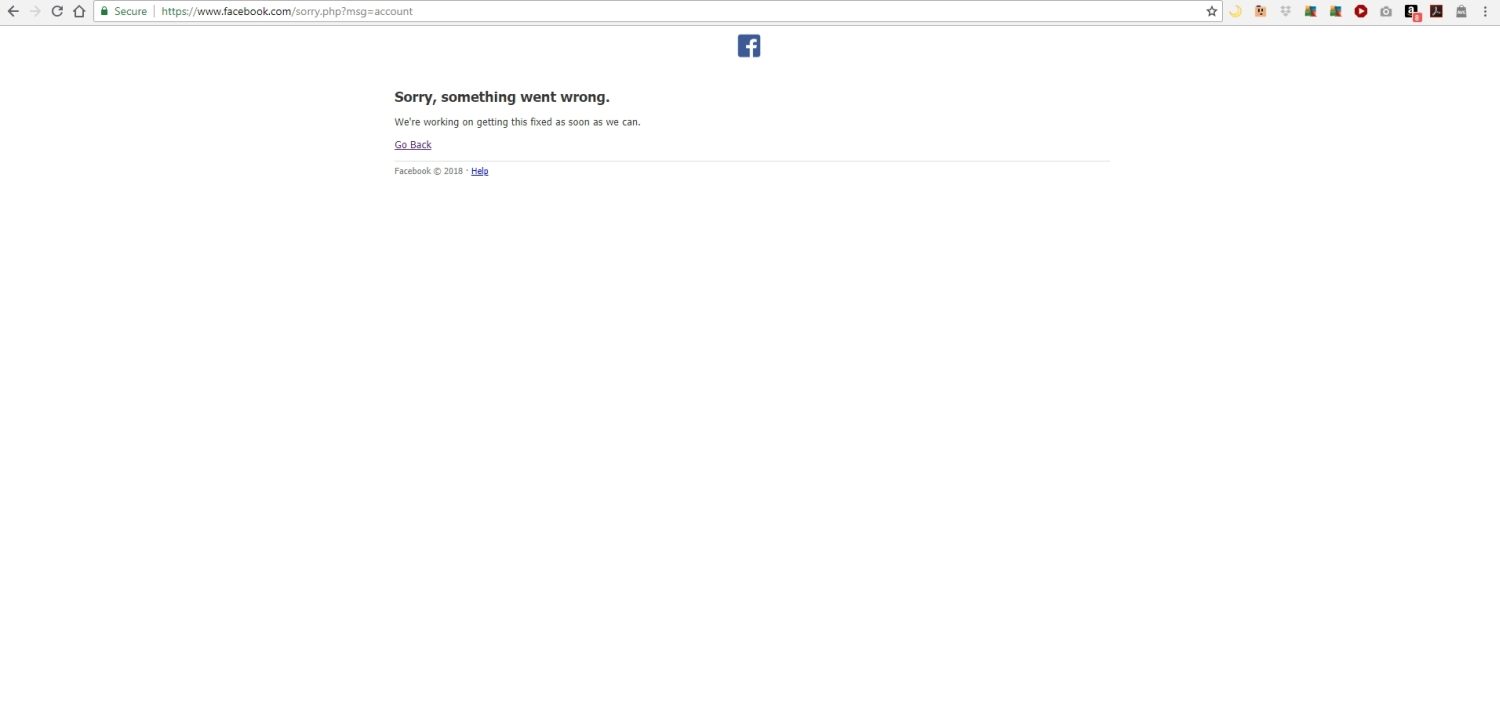Click the browser Forward arrow
The image size is (1500, 718).
pyautogui.click(x=35, y=11)
